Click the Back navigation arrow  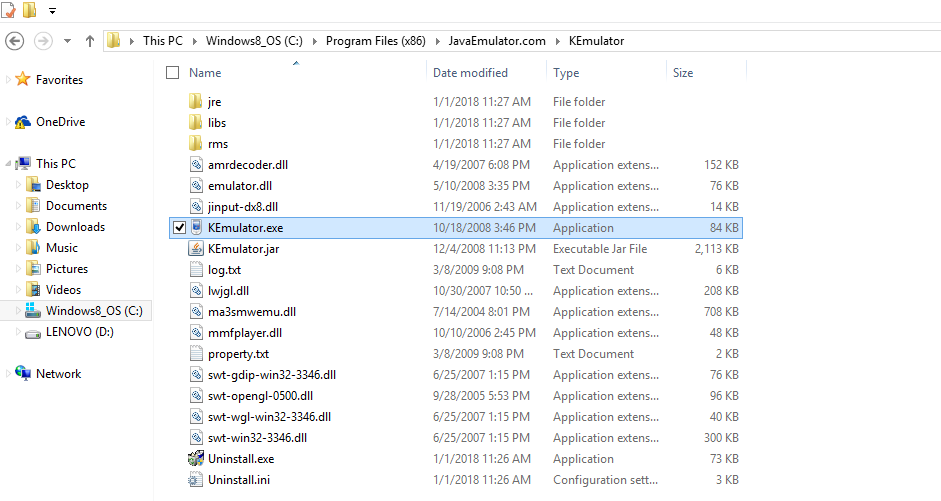[15, 41]
